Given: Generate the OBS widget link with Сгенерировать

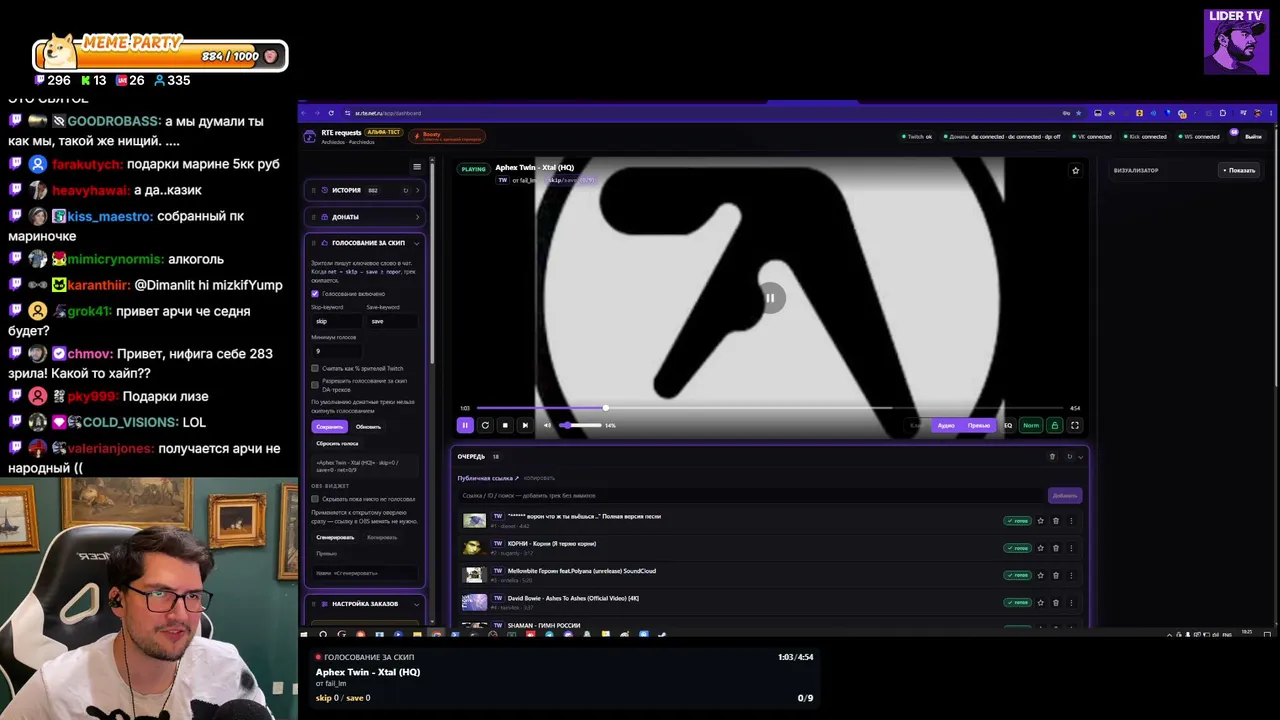Looking at the screenshot, I should point(336,537).
